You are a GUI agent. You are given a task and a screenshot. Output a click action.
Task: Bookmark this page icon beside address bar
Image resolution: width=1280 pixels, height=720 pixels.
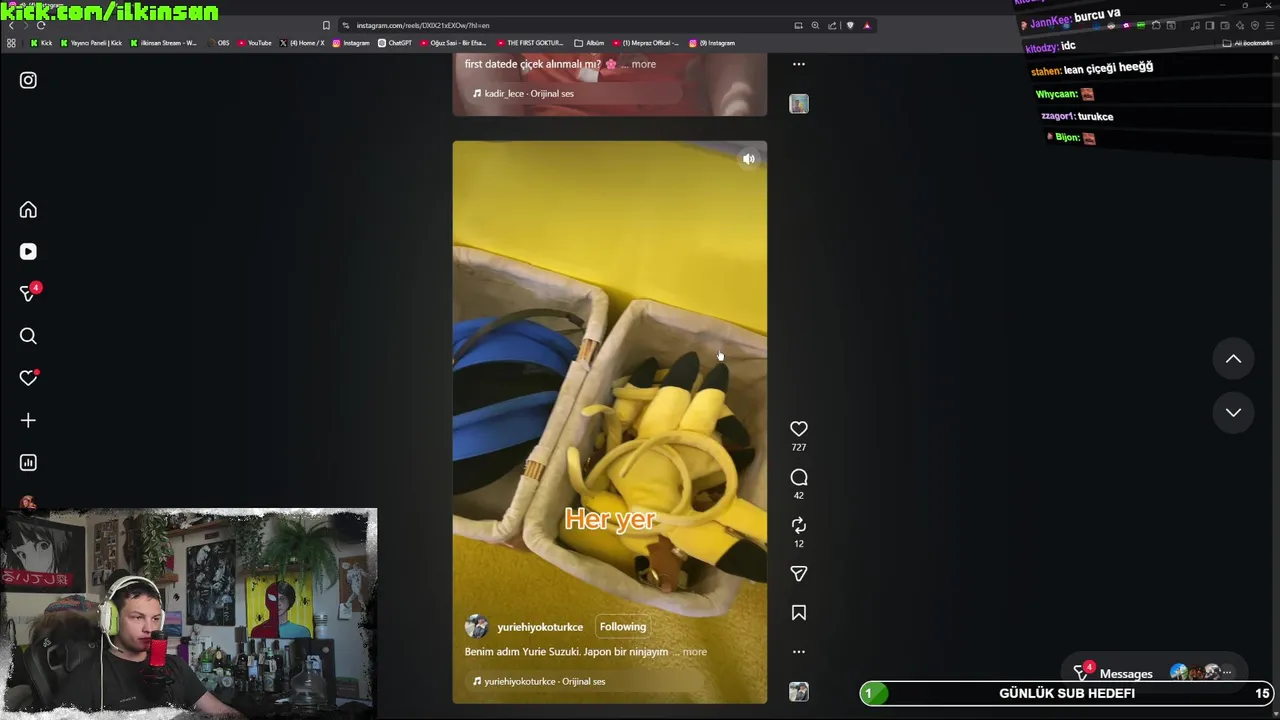pyautogui.click(x=326, y=25)
